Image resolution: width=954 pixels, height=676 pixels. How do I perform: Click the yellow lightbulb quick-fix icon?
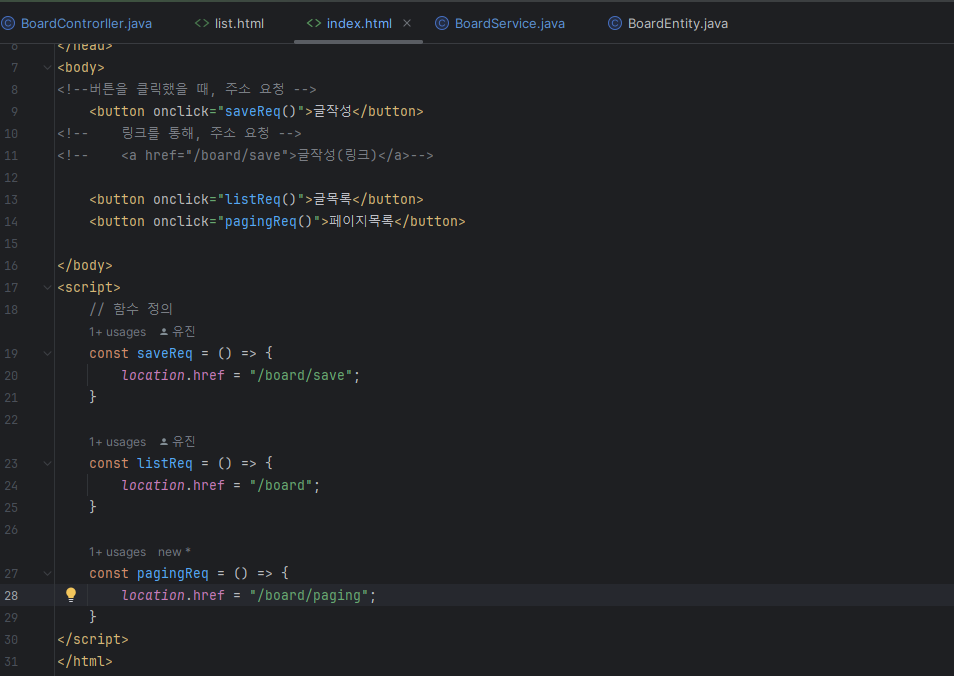tap(71, 595)
